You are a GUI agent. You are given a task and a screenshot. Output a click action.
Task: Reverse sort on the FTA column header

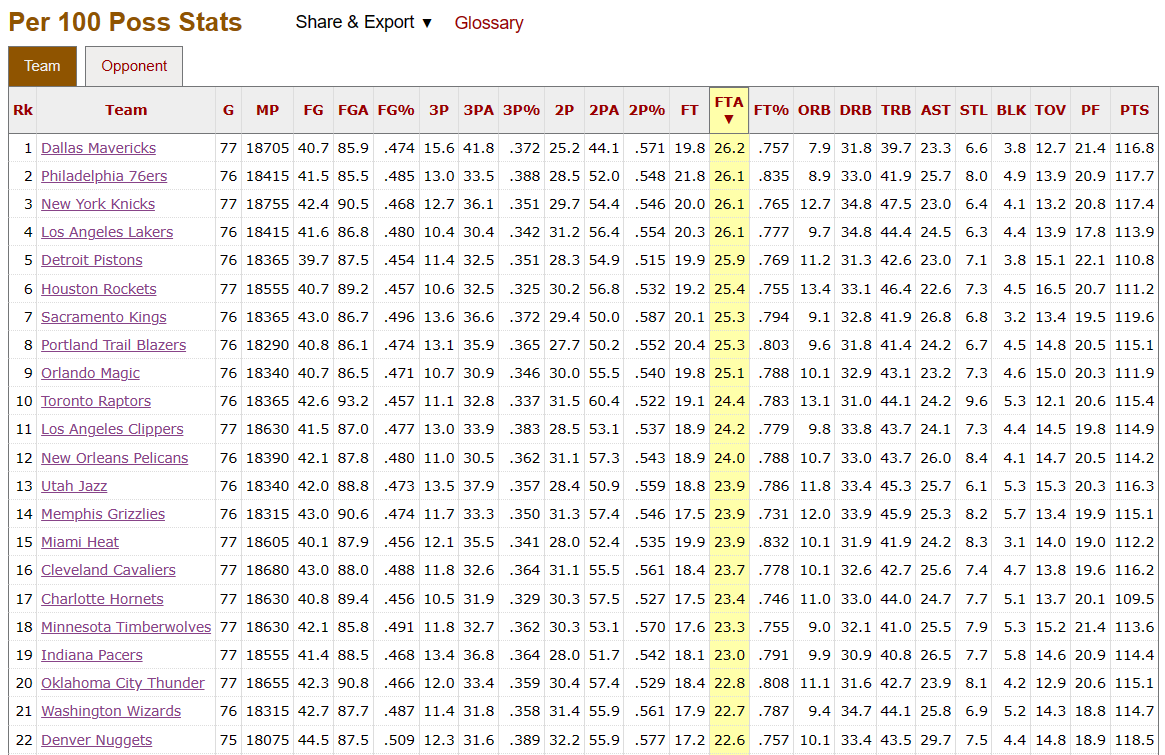[729, 110]
